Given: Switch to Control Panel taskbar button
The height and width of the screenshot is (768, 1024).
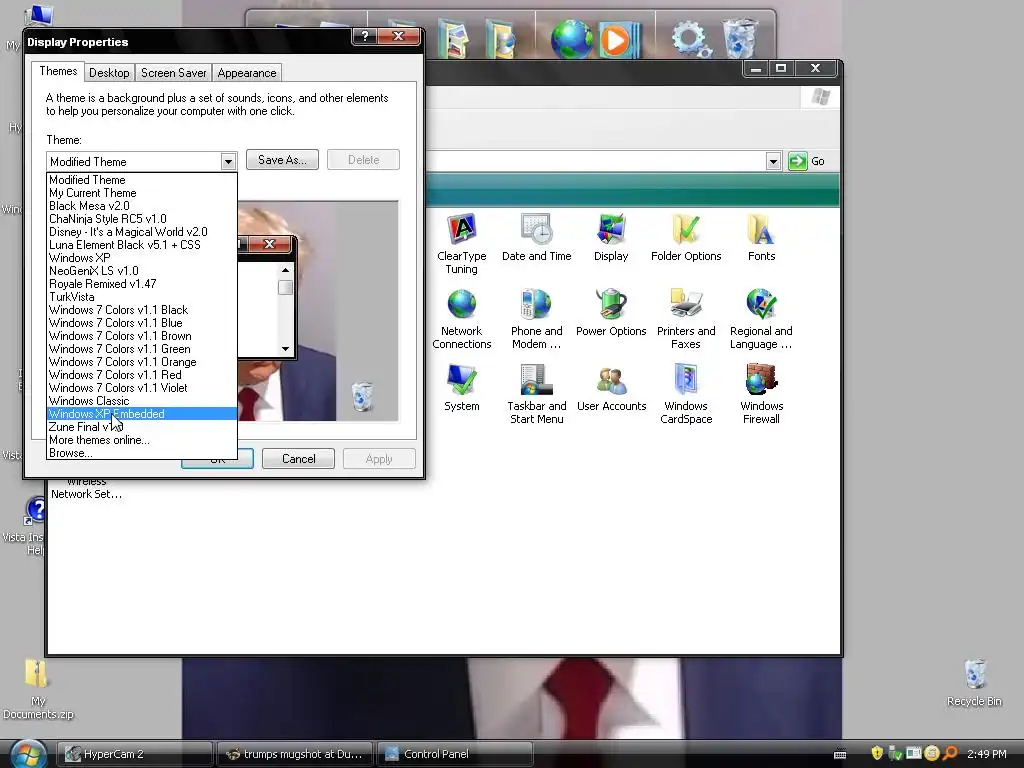Looking at the screenshot, I should pyautogui.click(x=455, y=754).
